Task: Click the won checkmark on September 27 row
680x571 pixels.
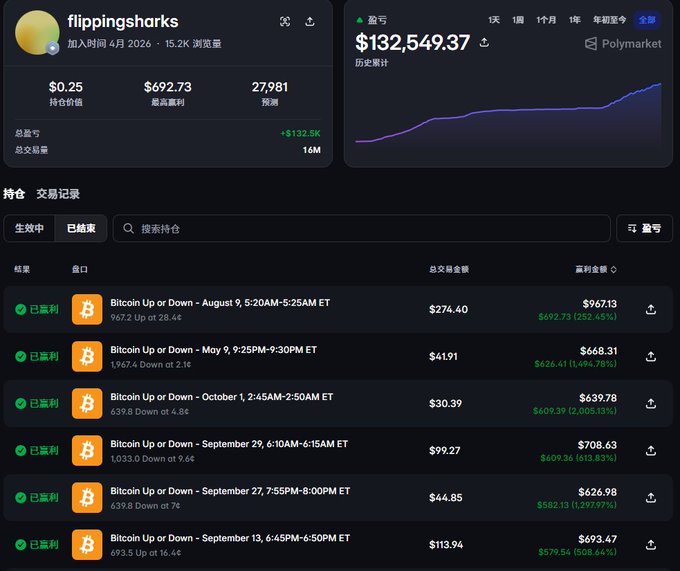Action: click(x=20, y=498)
